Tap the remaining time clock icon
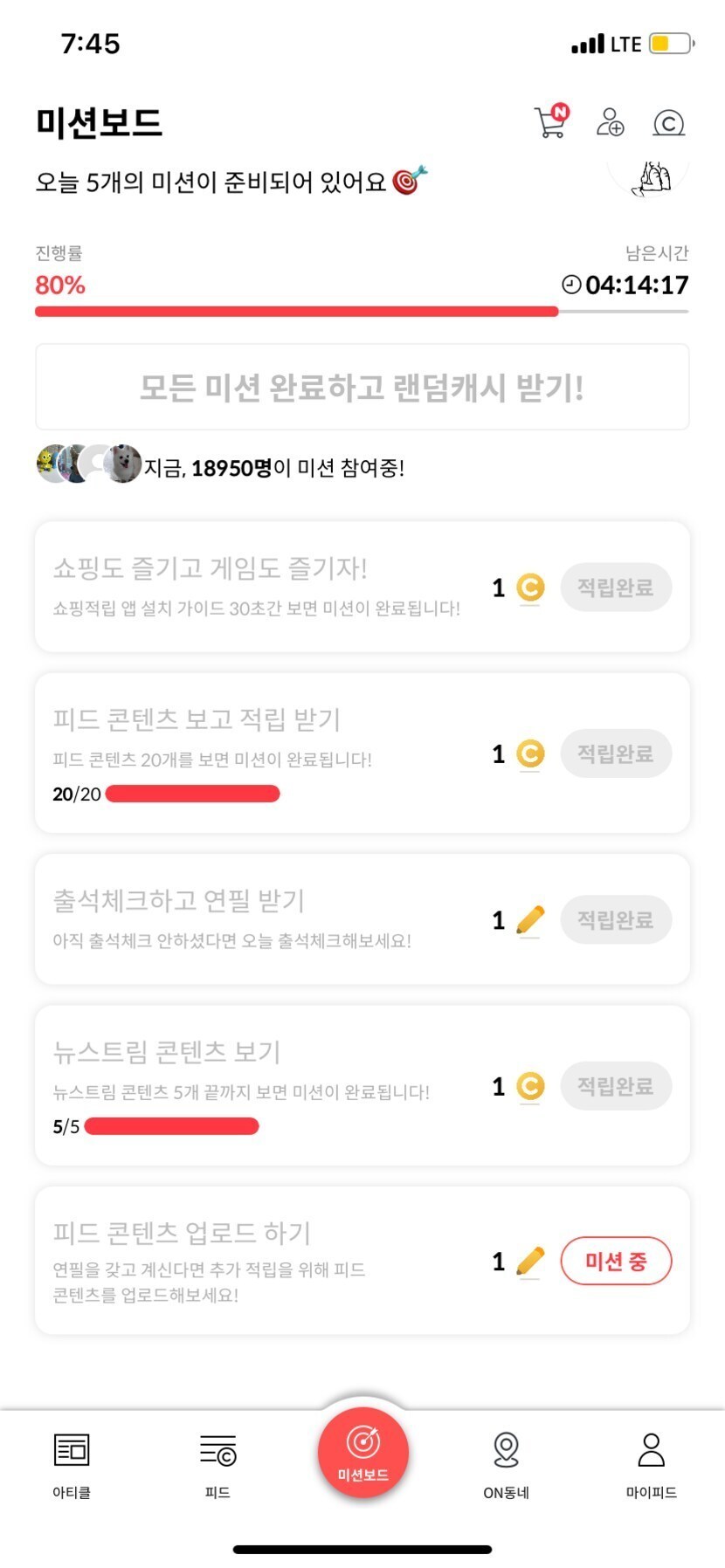 tap(571, 285)
